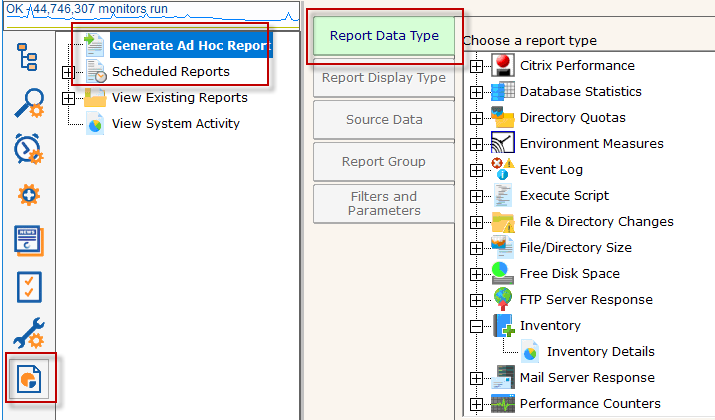
Task: Collapse the Inventory report type node
Action: point(476,326)
